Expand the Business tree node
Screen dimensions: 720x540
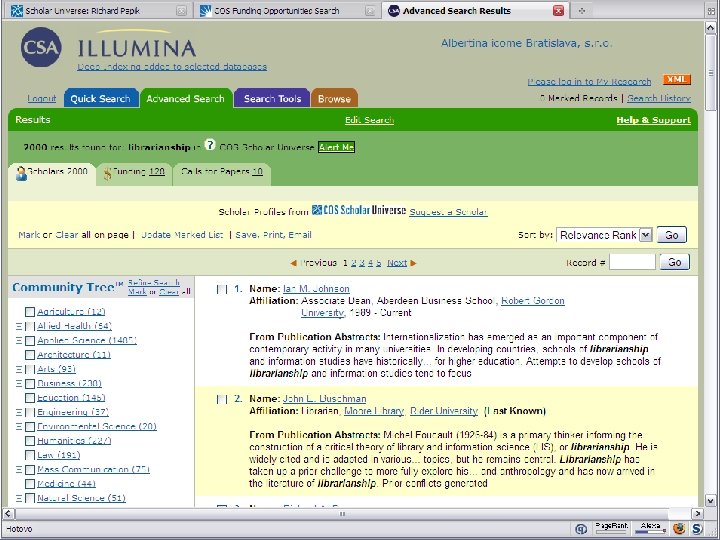(19, 383)
